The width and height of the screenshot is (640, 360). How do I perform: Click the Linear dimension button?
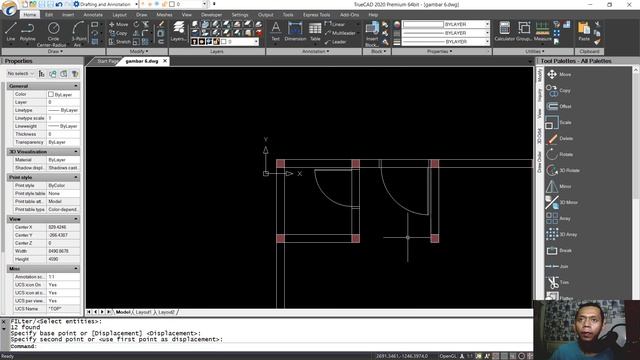pyautogui.click(x=335, y=24)
